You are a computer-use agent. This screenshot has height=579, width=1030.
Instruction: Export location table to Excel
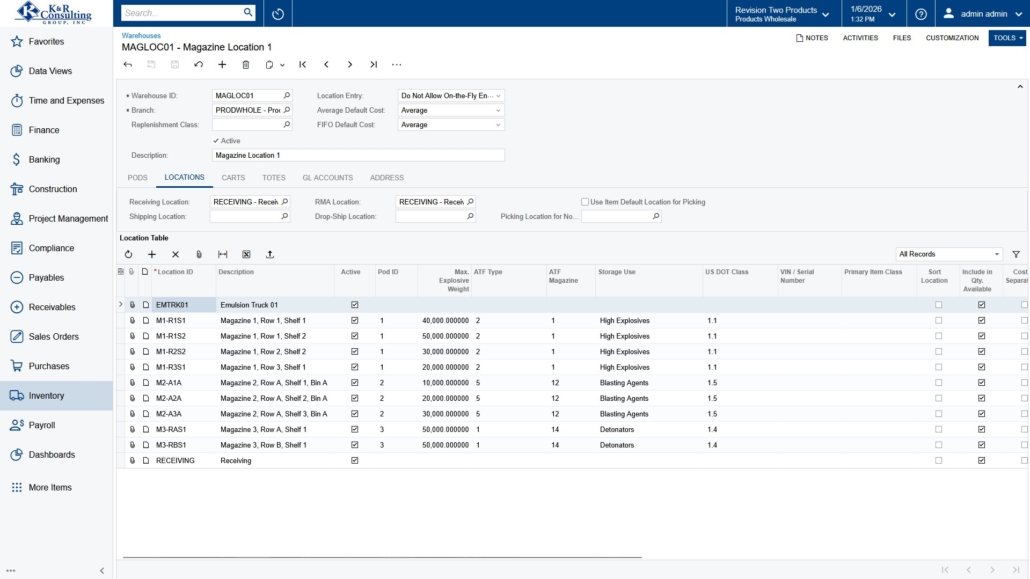click(246, 255)
